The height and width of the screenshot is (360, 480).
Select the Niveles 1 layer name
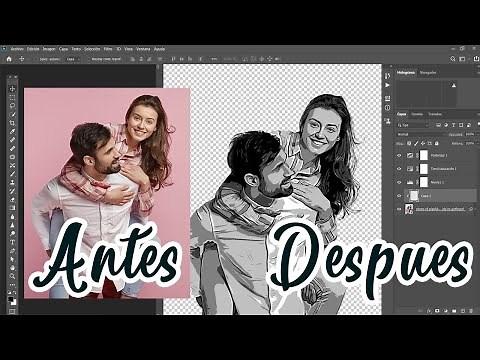(x=437, y=182)
